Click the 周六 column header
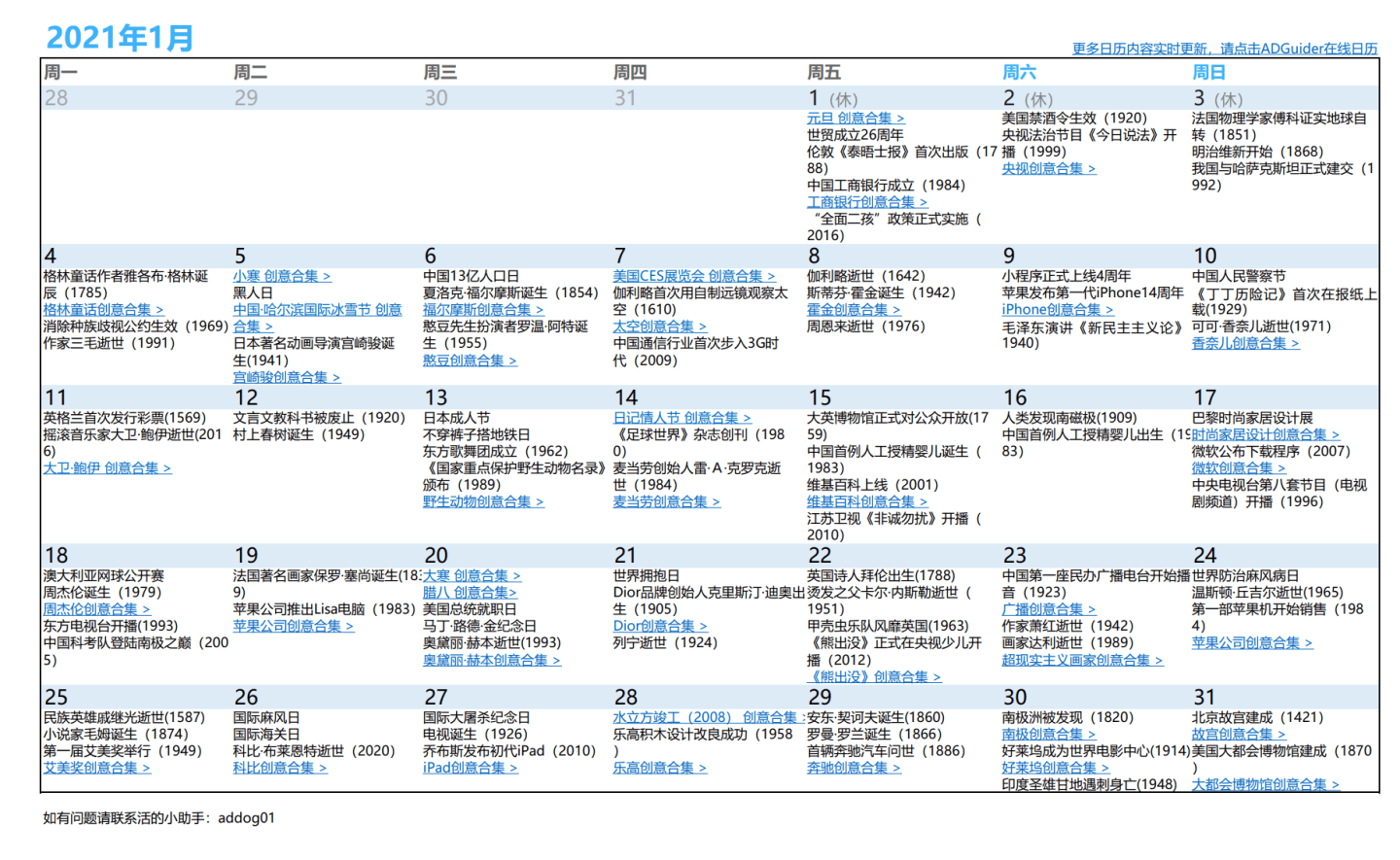The height and width of the screenshot is (860, 1400). coord(1019,73)
